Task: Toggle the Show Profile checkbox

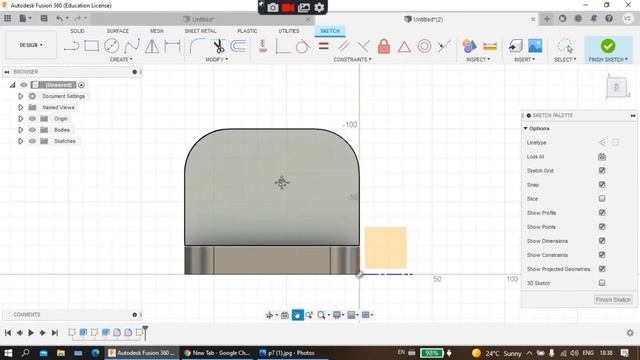Action: click(602, 213)
